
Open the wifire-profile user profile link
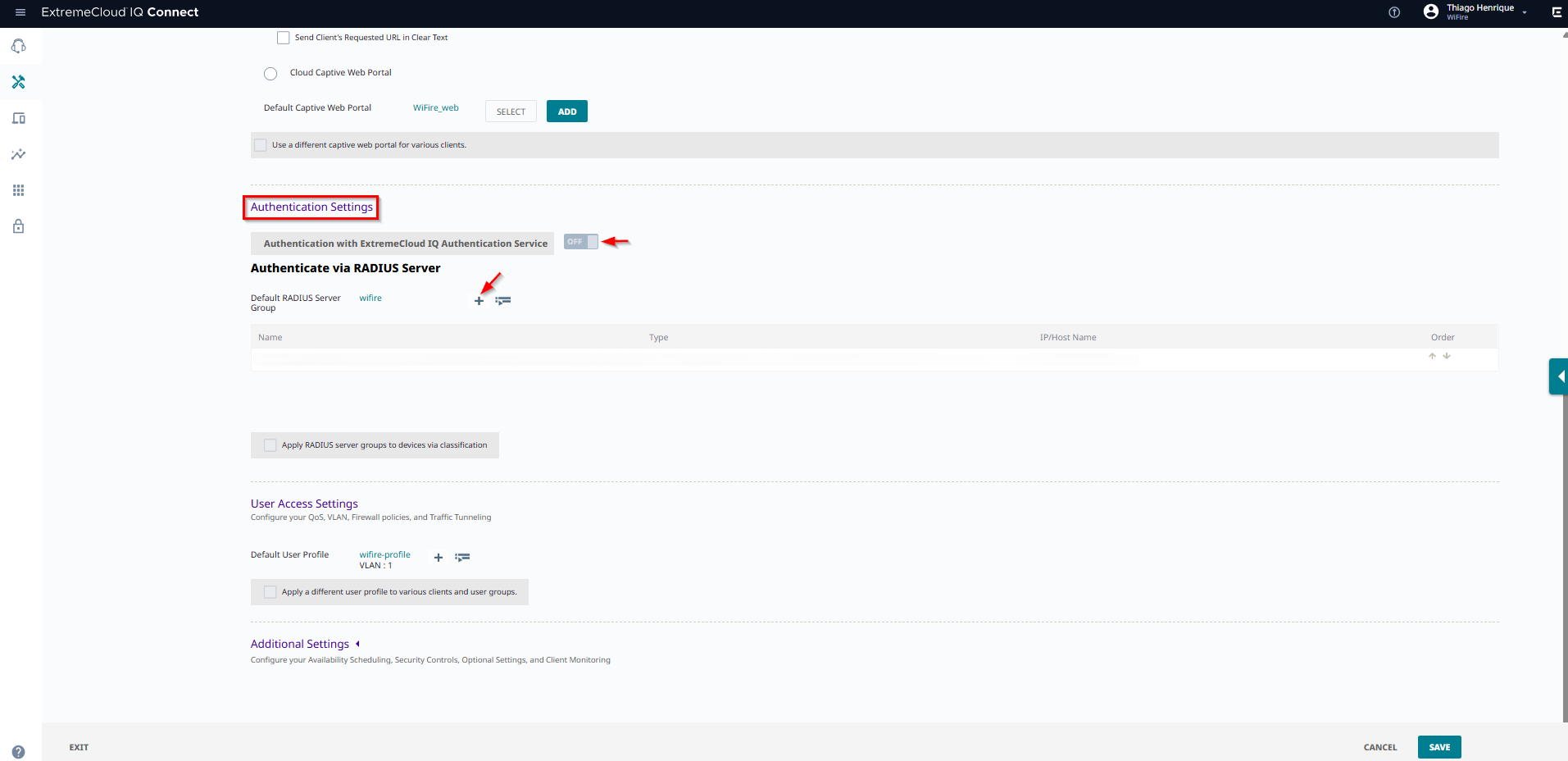(384, 555)
